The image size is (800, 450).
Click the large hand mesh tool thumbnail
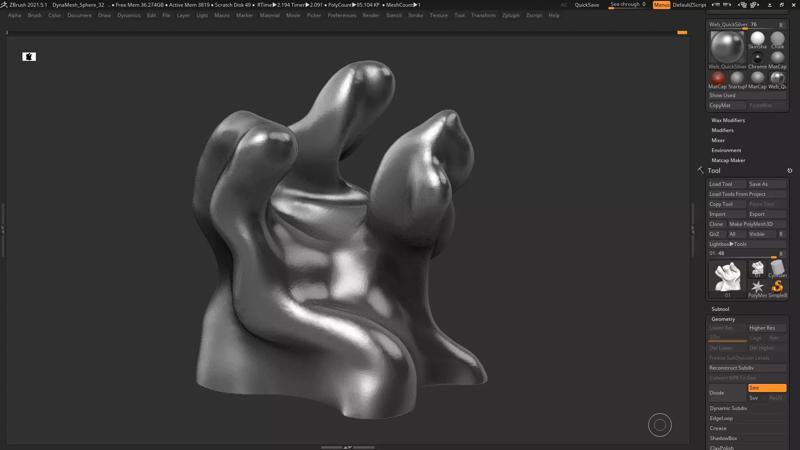[727, 277]
